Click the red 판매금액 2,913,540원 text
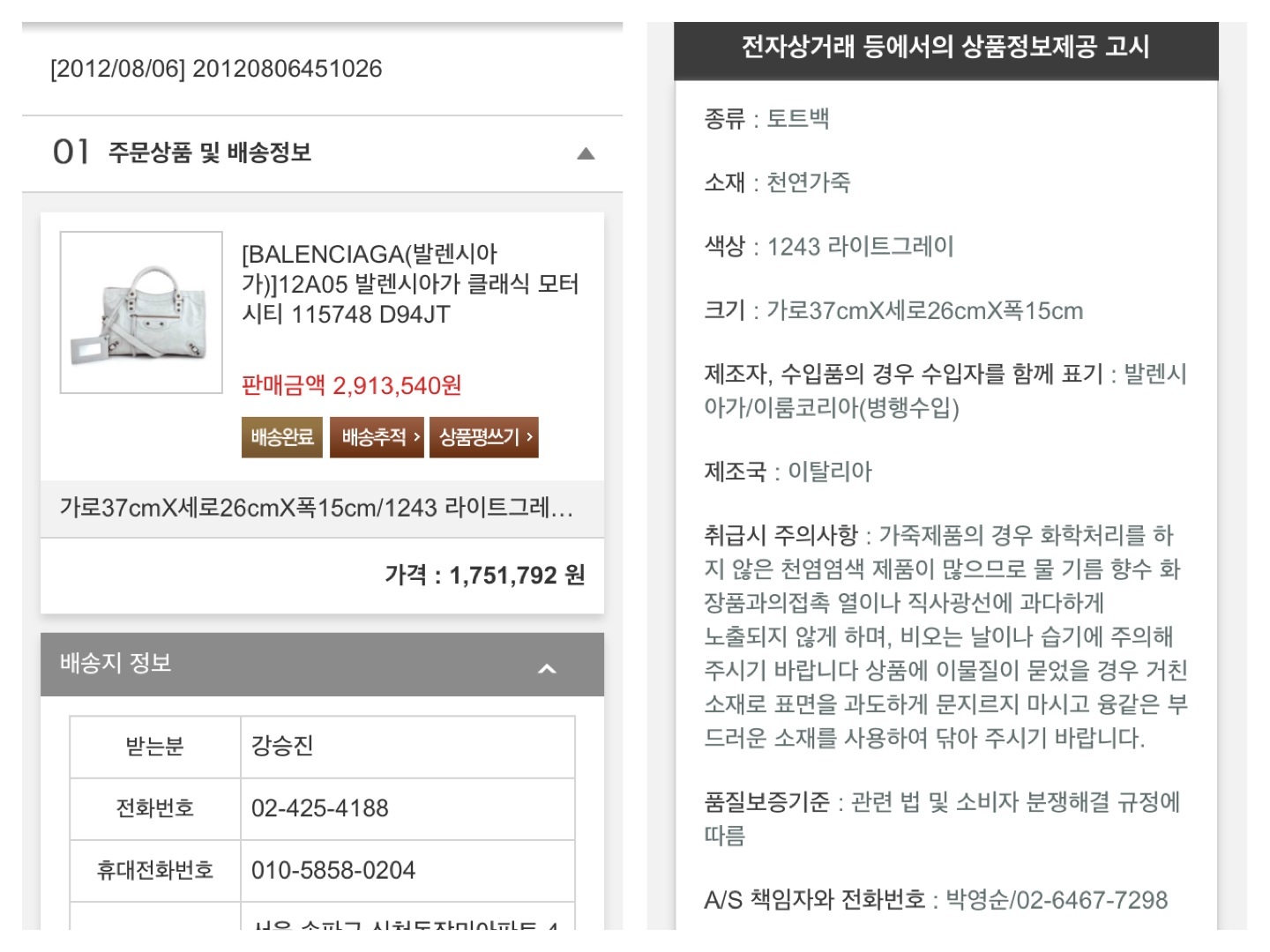 [352, 385]
